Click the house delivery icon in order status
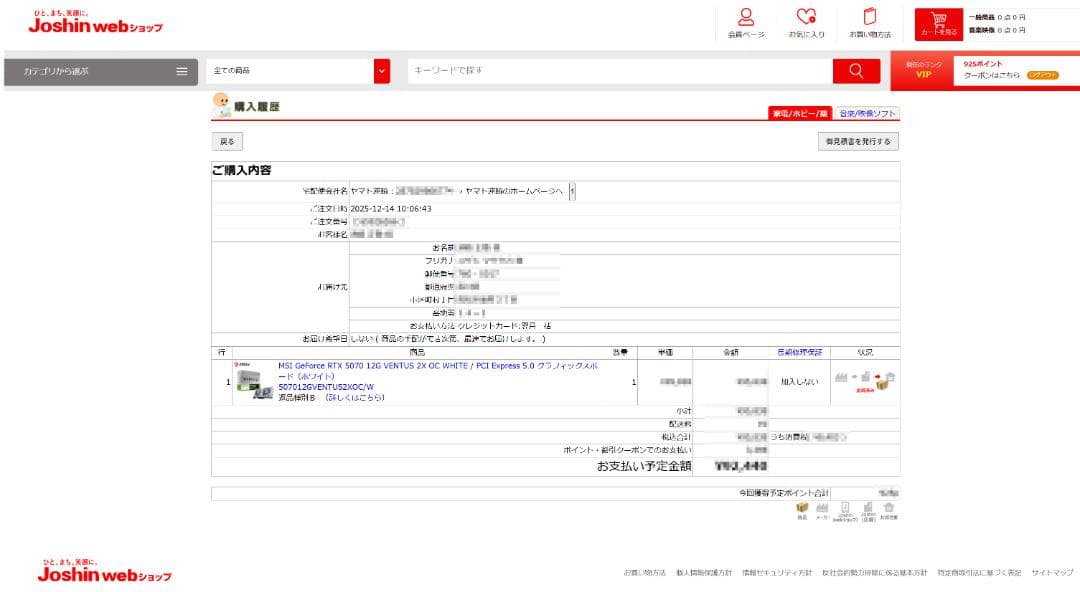This screenshot has height=592, width=1080. [888, 376]
